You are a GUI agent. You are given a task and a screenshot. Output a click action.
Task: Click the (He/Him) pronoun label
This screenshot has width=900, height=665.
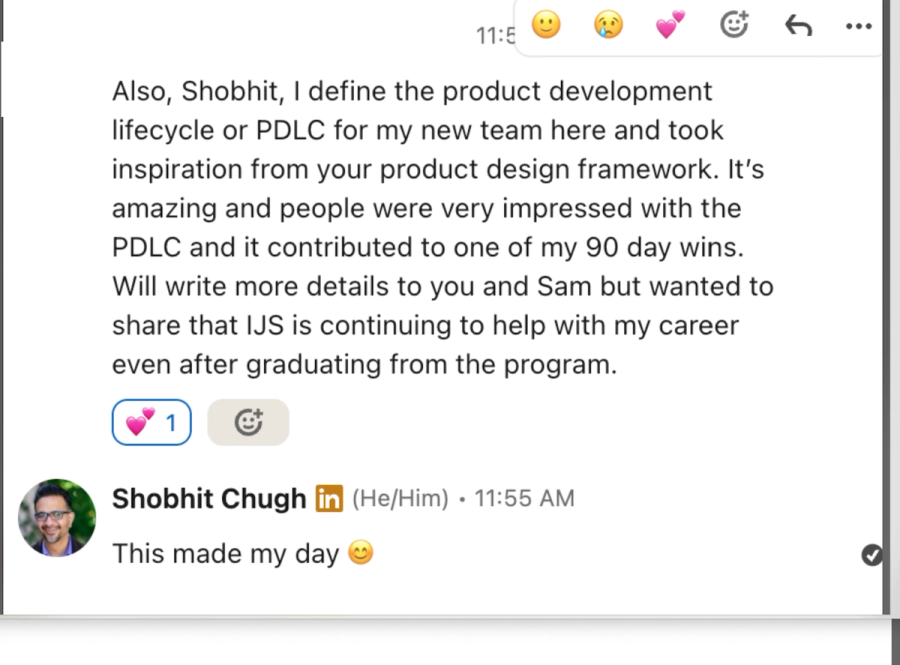400,498
